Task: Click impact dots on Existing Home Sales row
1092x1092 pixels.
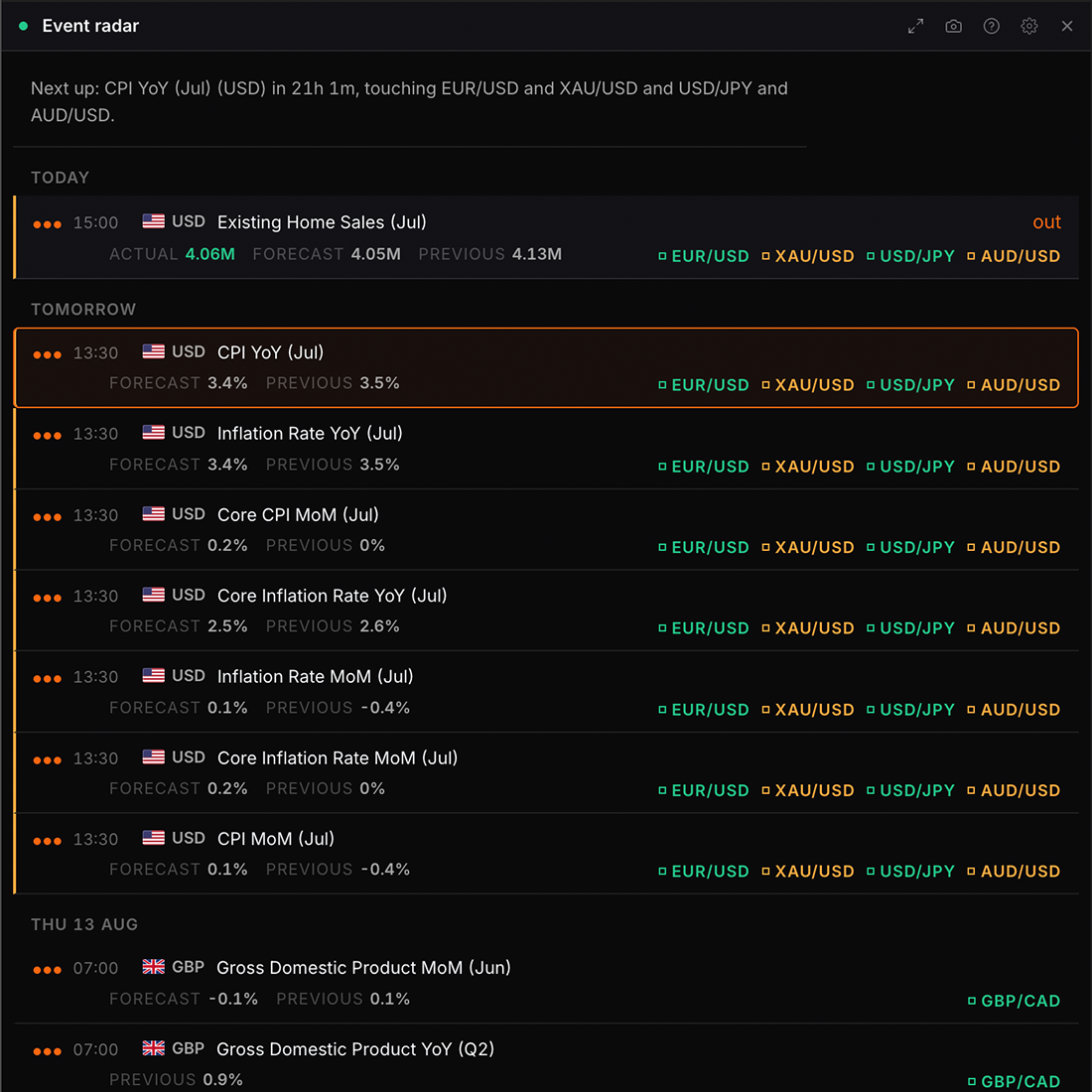Action: pyautogui.click(x=48, y=225)
